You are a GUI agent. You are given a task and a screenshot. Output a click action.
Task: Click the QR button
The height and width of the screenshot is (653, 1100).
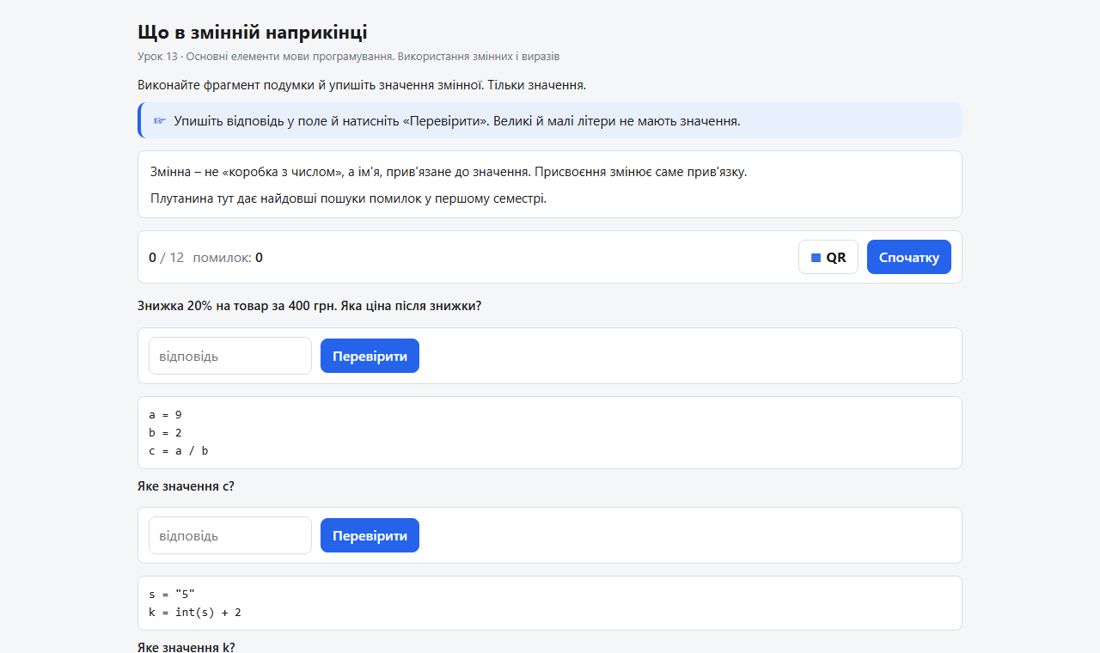(828, 257)
